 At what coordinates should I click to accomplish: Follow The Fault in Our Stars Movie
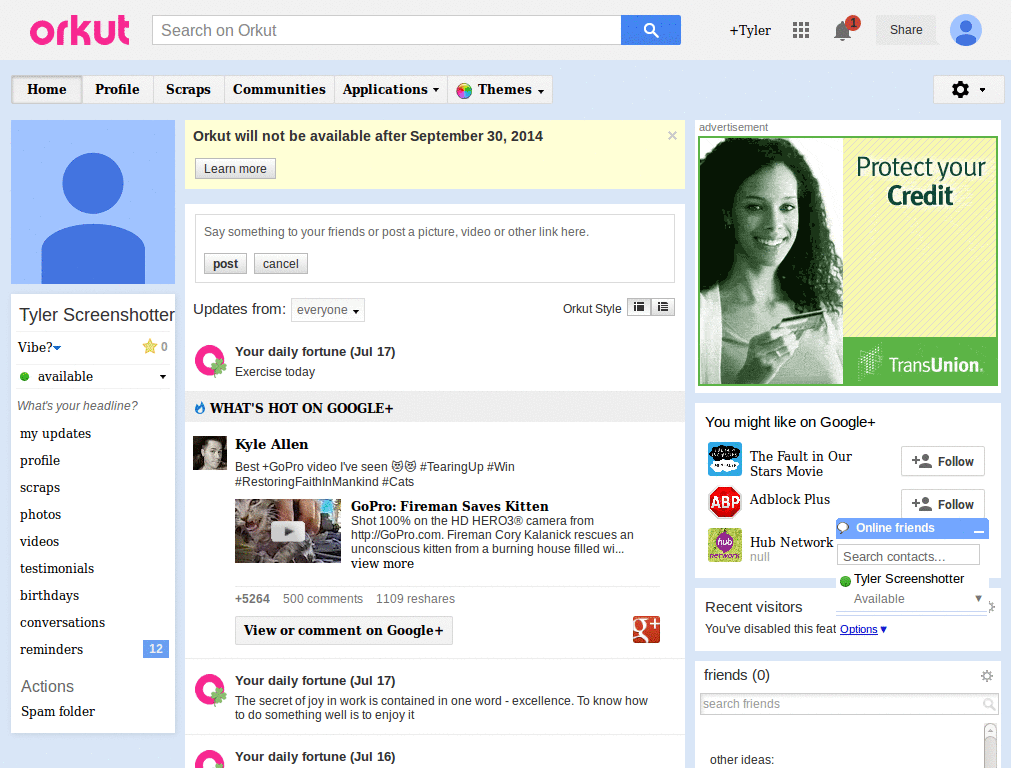(x=942, y=462)
